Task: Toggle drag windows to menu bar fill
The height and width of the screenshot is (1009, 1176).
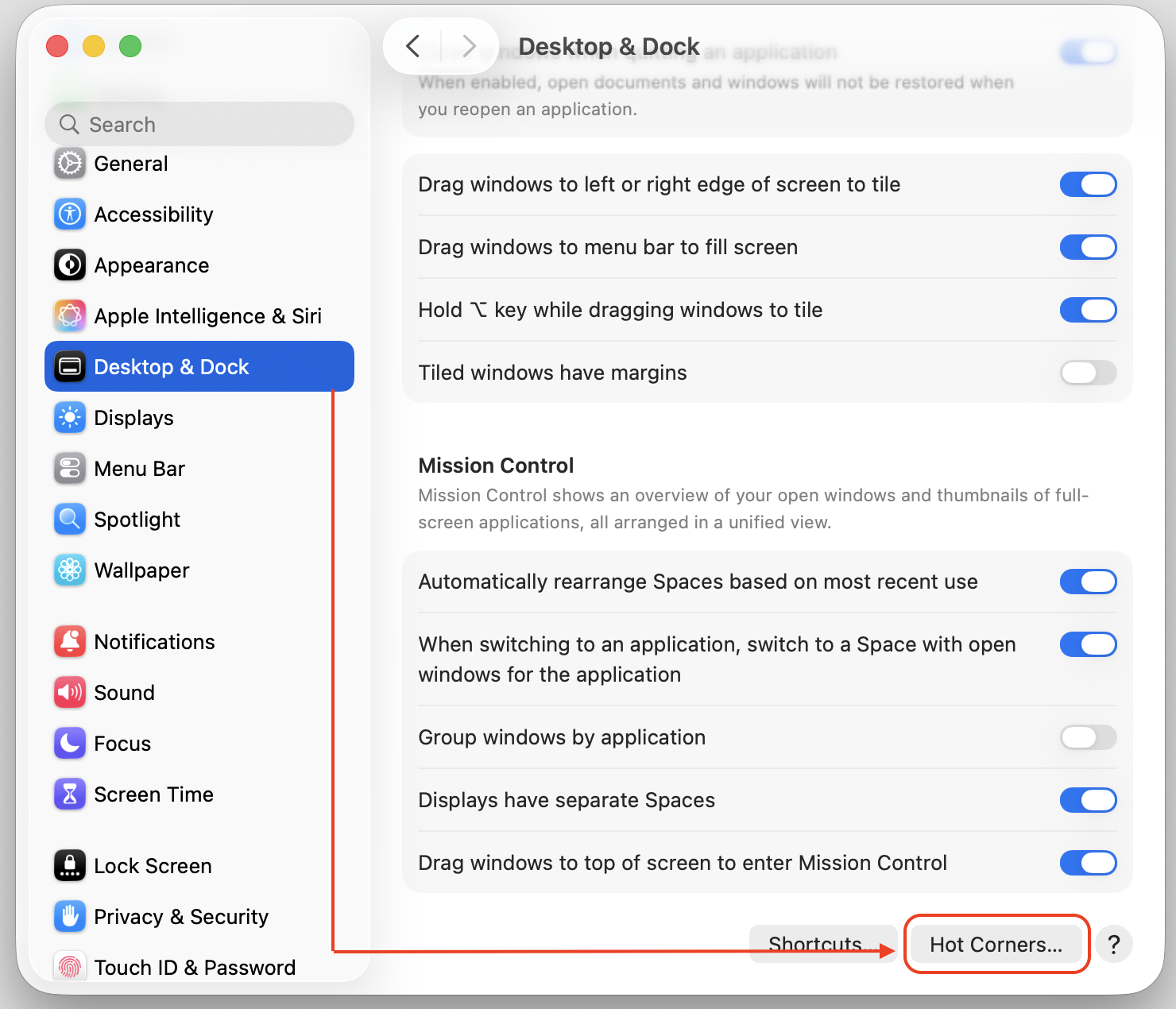Action: click(1089, 247)
